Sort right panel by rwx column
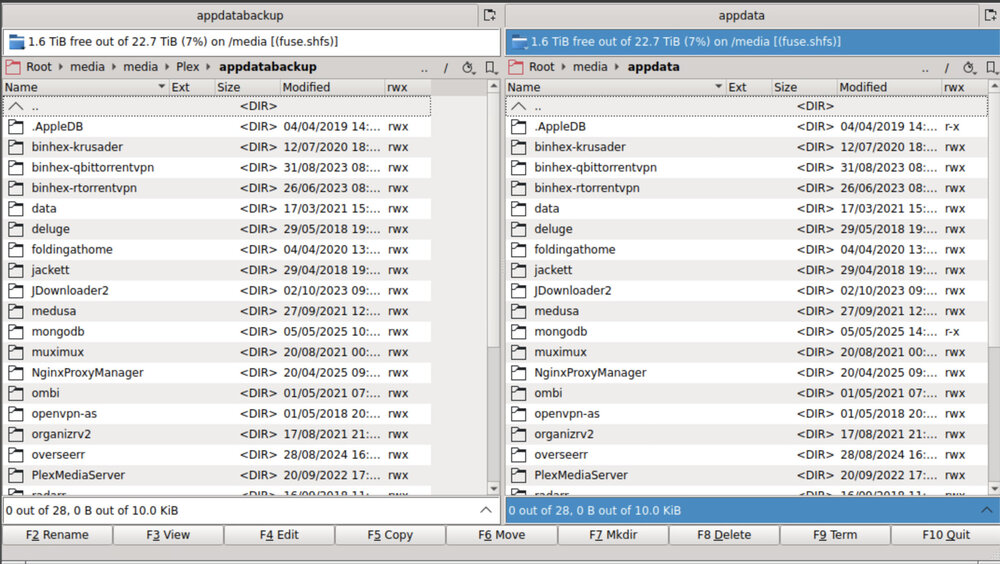 [x=963, y=87]
